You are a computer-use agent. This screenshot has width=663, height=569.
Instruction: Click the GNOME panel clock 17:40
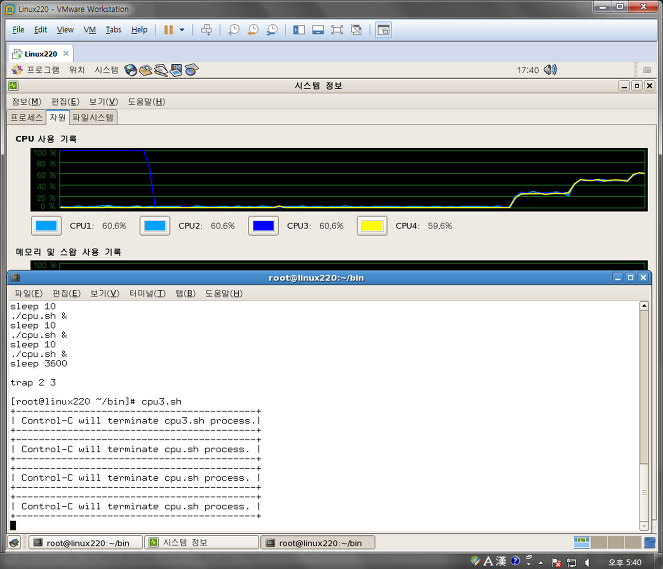click(528, 70)
